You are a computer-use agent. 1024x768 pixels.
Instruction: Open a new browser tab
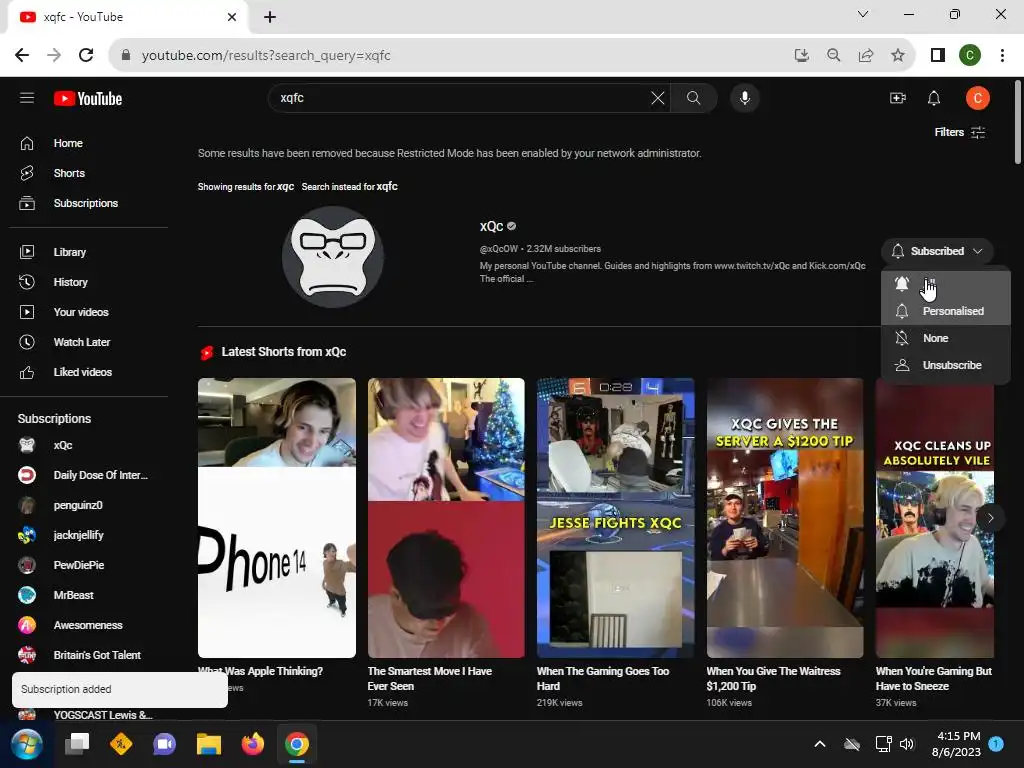pos(270,17)
